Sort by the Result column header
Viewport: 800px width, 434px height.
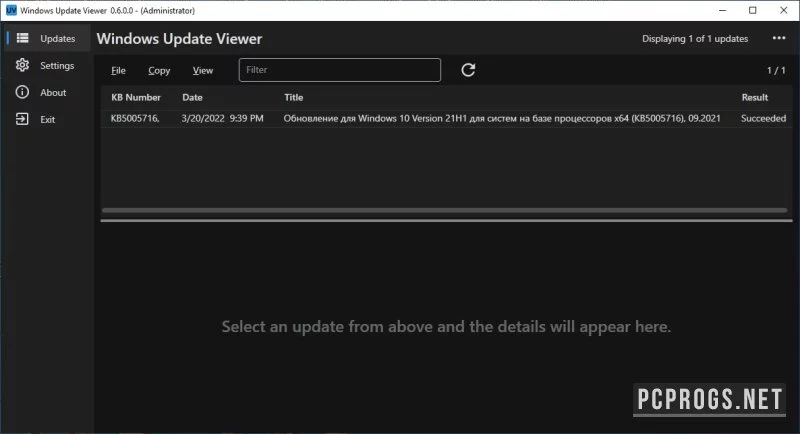point(755,97)
